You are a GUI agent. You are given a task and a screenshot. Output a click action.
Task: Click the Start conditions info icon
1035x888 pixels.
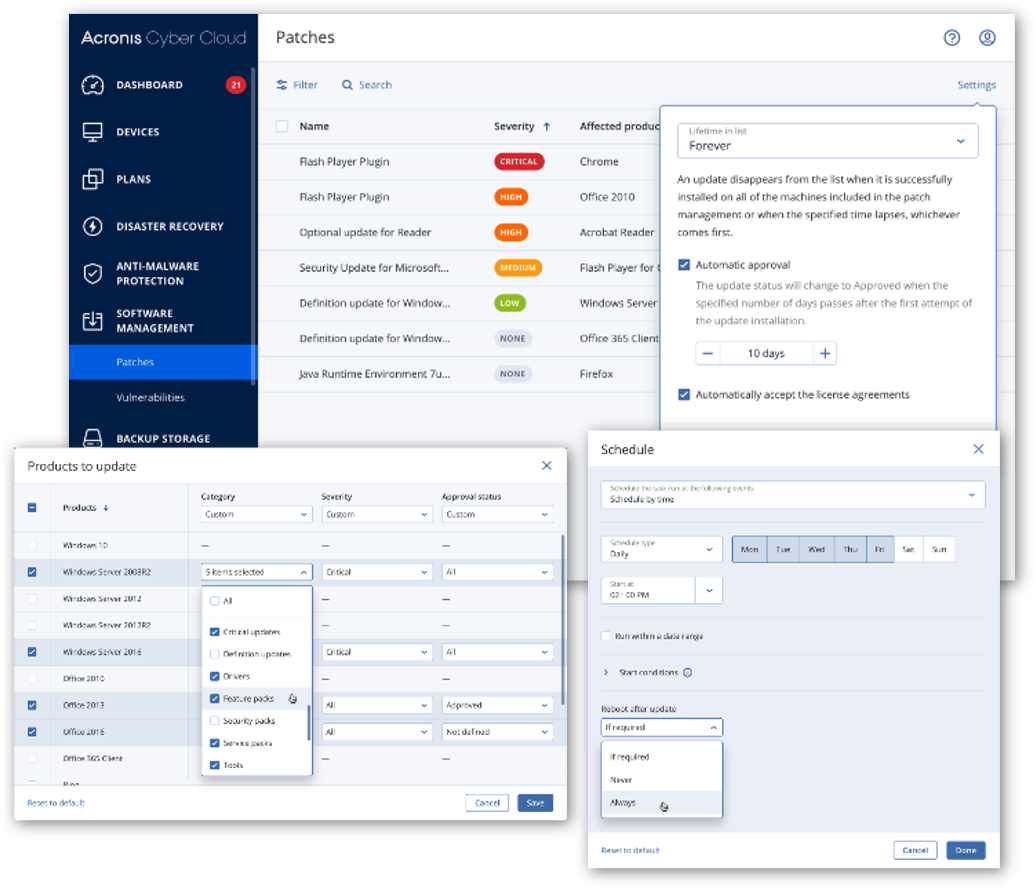[x=687, y=673]
